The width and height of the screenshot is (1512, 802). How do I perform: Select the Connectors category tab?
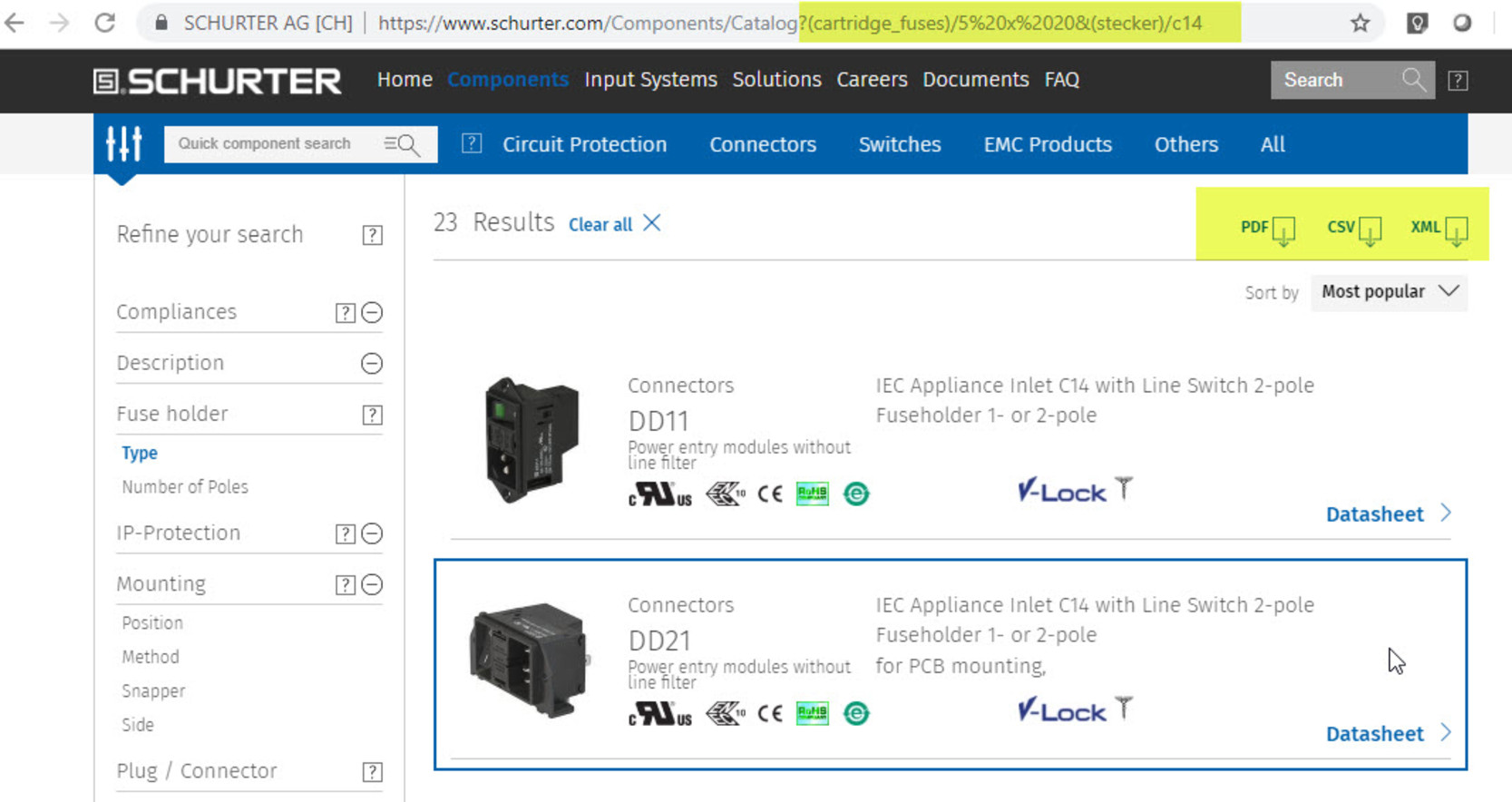pos(763,144)
